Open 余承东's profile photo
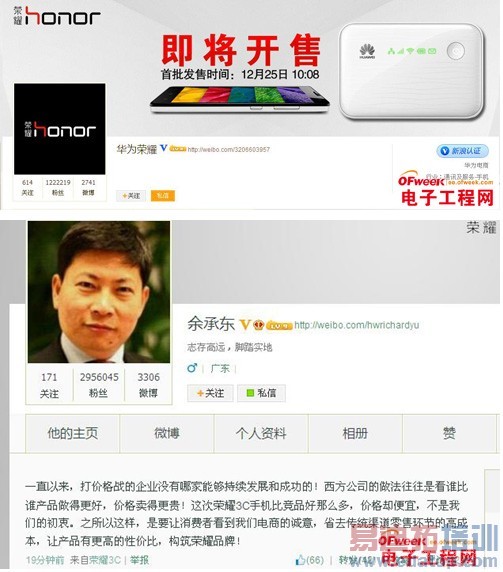Image resolution: width=503 pixels, height=572 pixels. pyautogui.click(x=99, y=292)
